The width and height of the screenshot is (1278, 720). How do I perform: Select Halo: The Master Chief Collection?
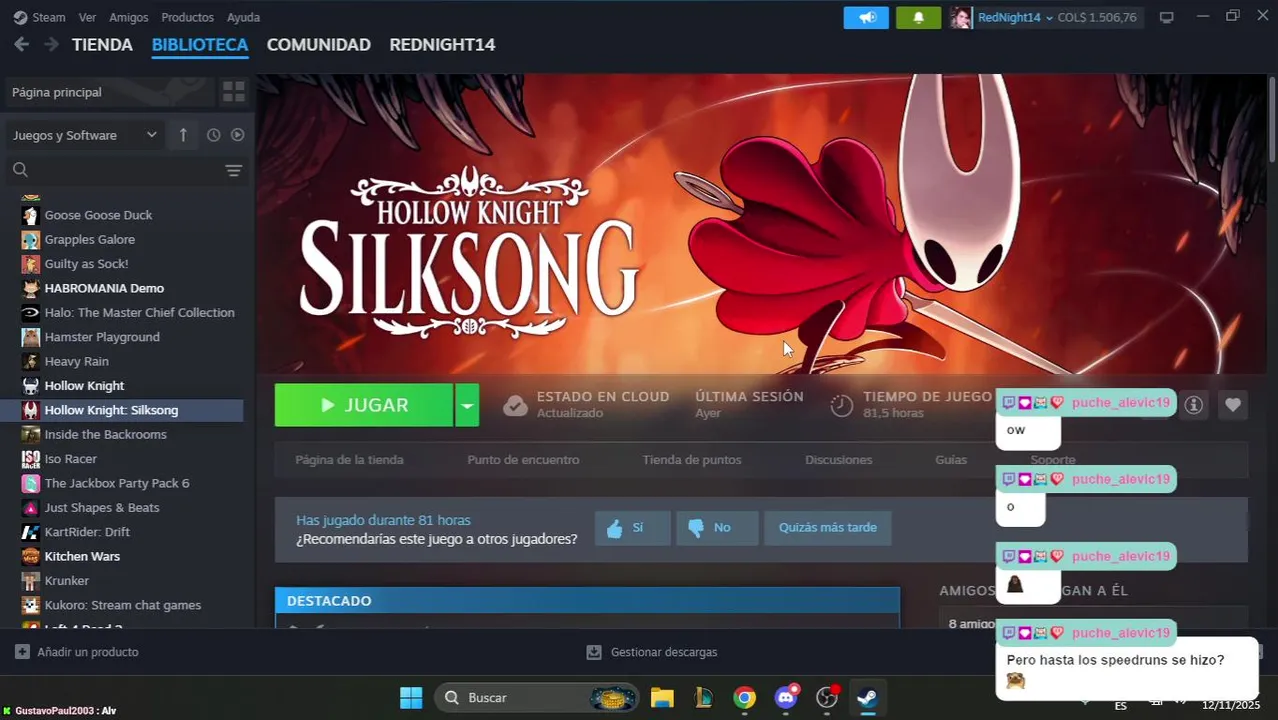(139, 313)
